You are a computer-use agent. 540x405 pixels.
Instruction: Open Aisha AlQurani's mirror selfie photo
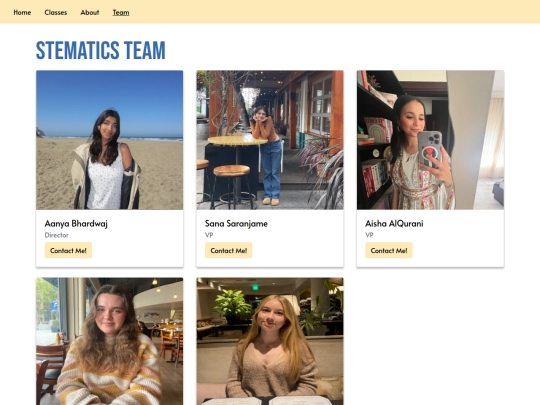pyautogui.click(x=430, y=140)
